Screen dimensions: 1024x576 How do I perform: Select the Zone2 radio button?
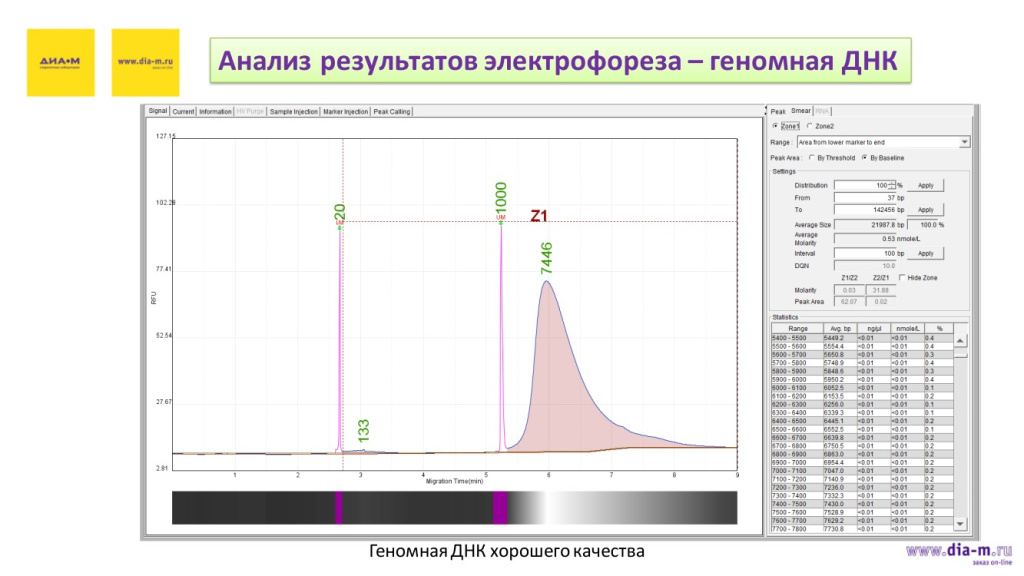[810, 126]
